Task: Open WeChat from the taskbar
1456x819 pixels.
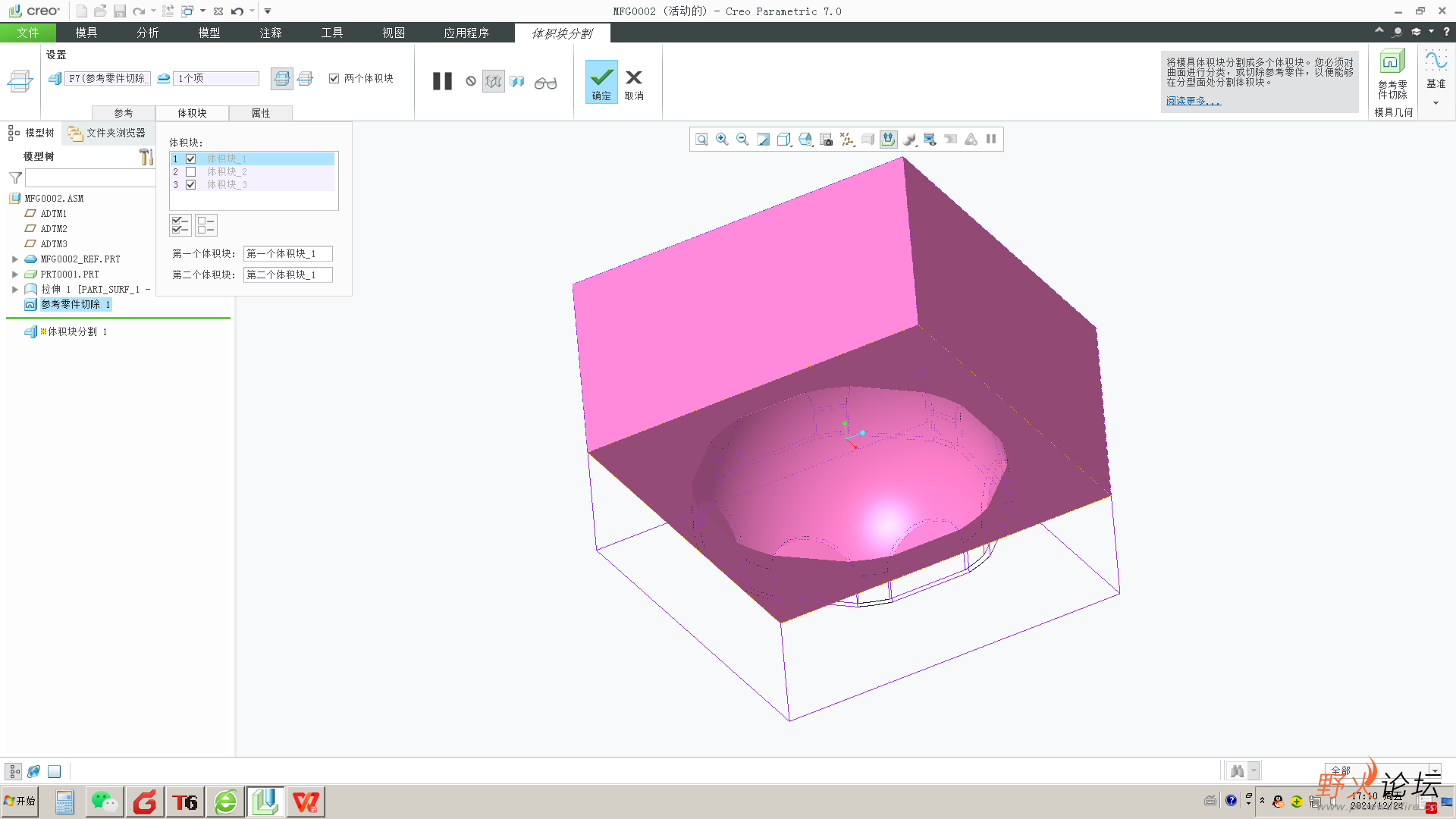Action: coord(105,802)
